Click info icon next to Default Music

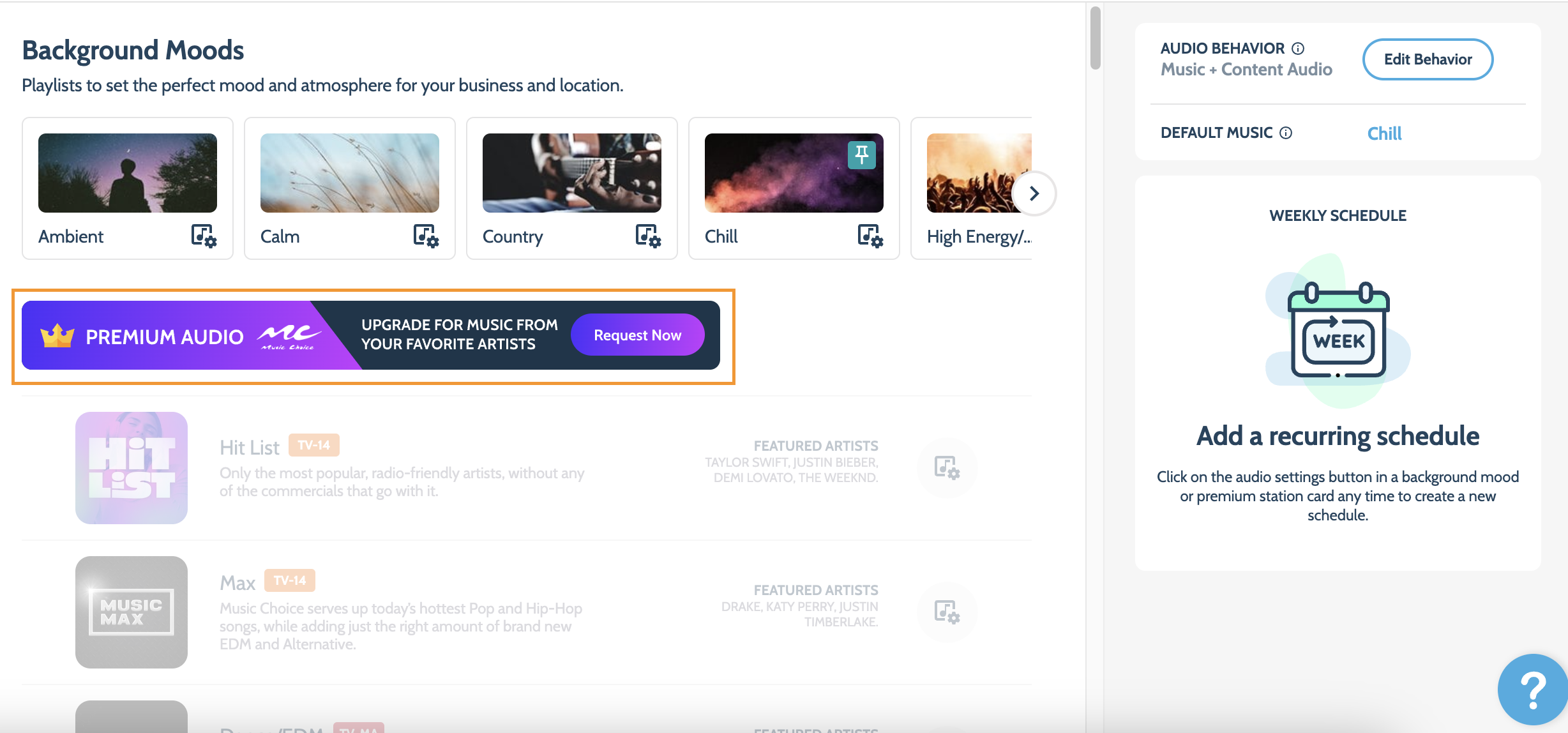coord(1286,133)
